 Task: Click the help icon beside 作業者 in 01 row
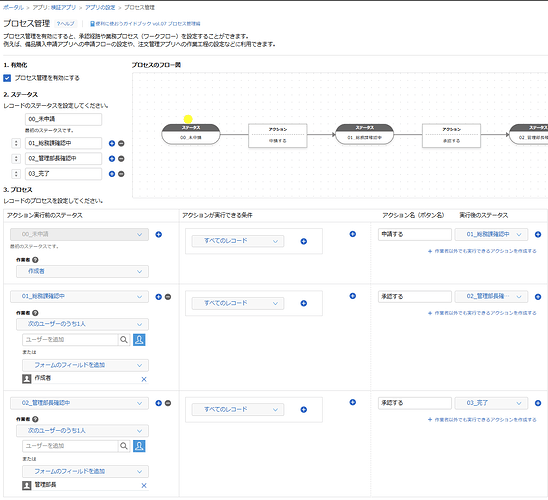tap(35, 313)
